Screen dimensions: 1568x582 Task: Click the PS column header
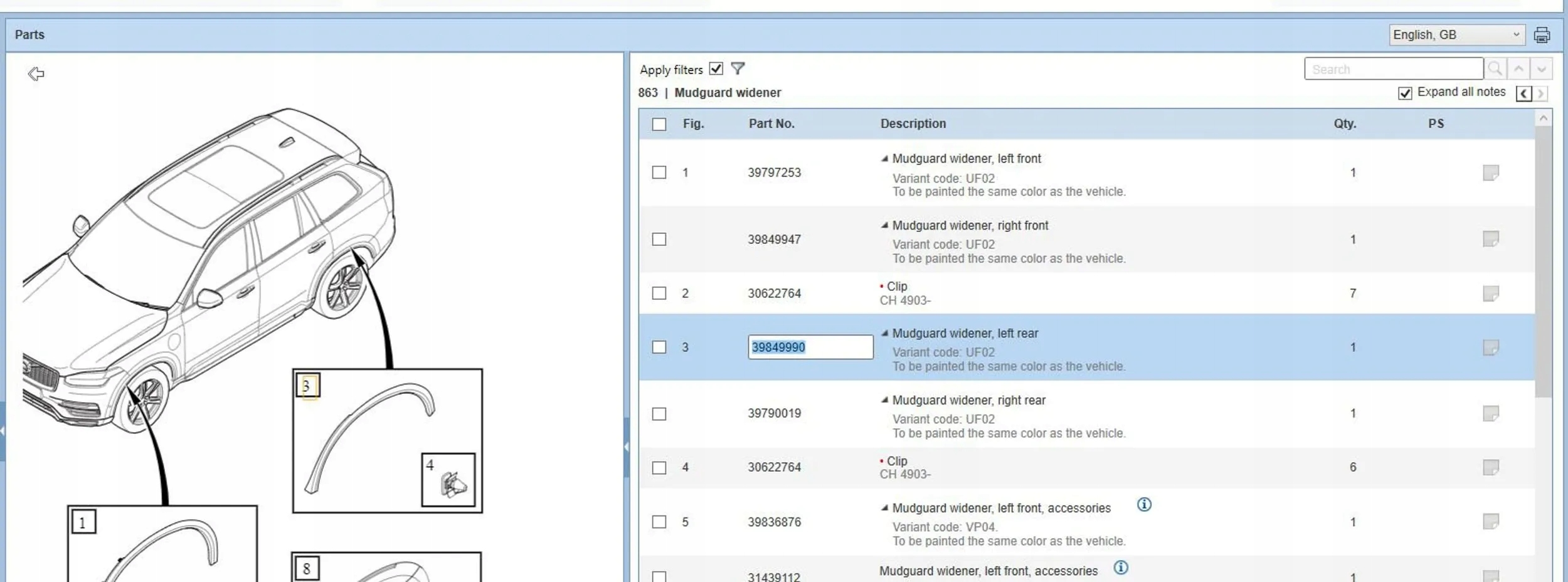[x=1436, y=124]
